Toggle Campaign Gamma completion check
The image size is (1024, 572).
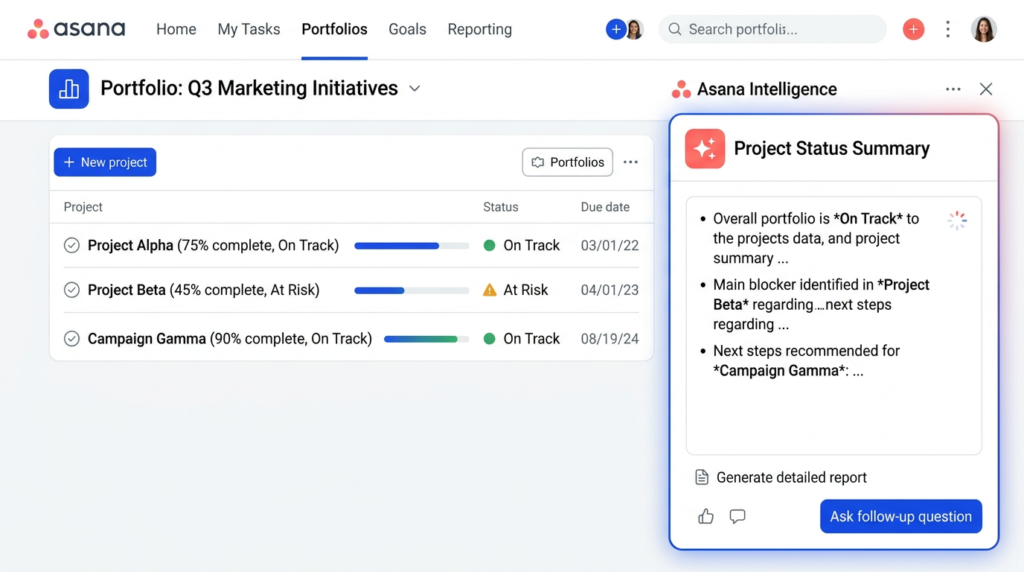[x=72, y=339]
